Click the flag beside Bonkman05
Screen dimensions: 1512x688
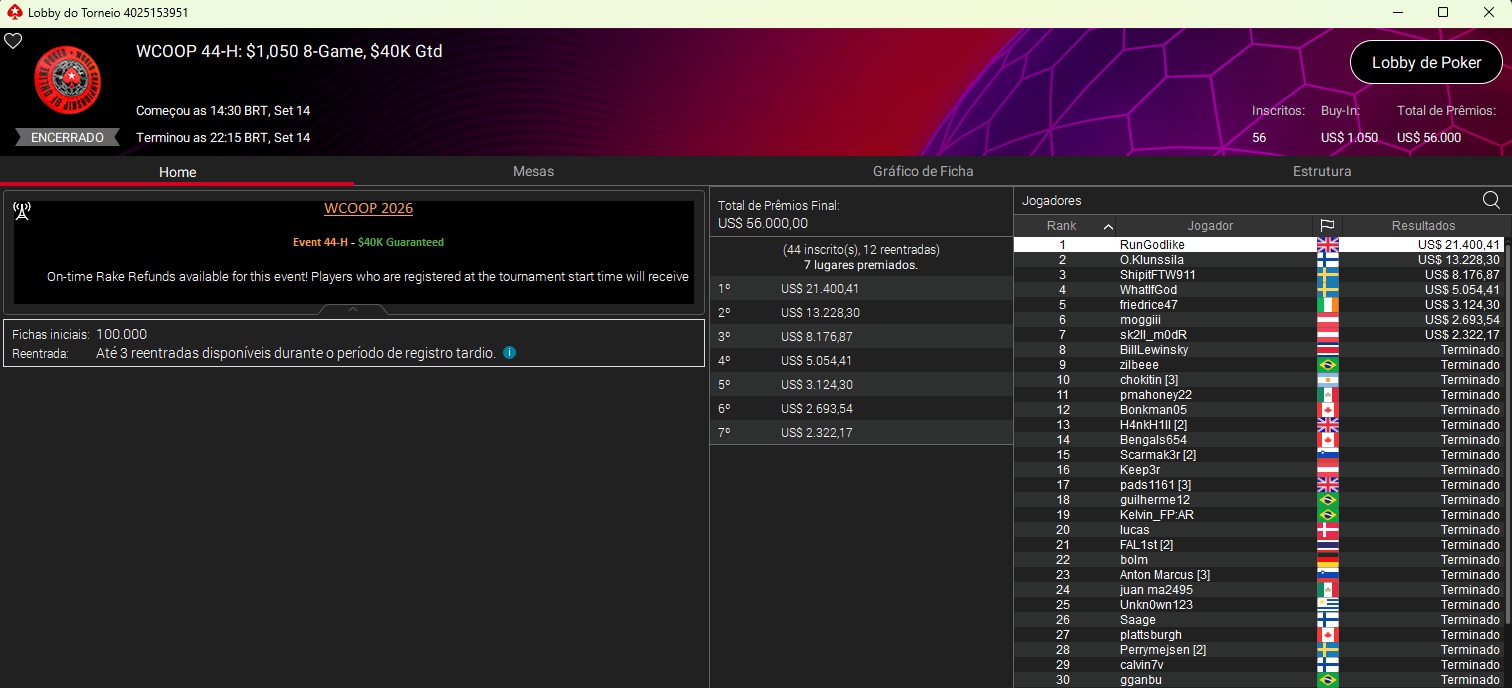click(x=1327, y=410)
